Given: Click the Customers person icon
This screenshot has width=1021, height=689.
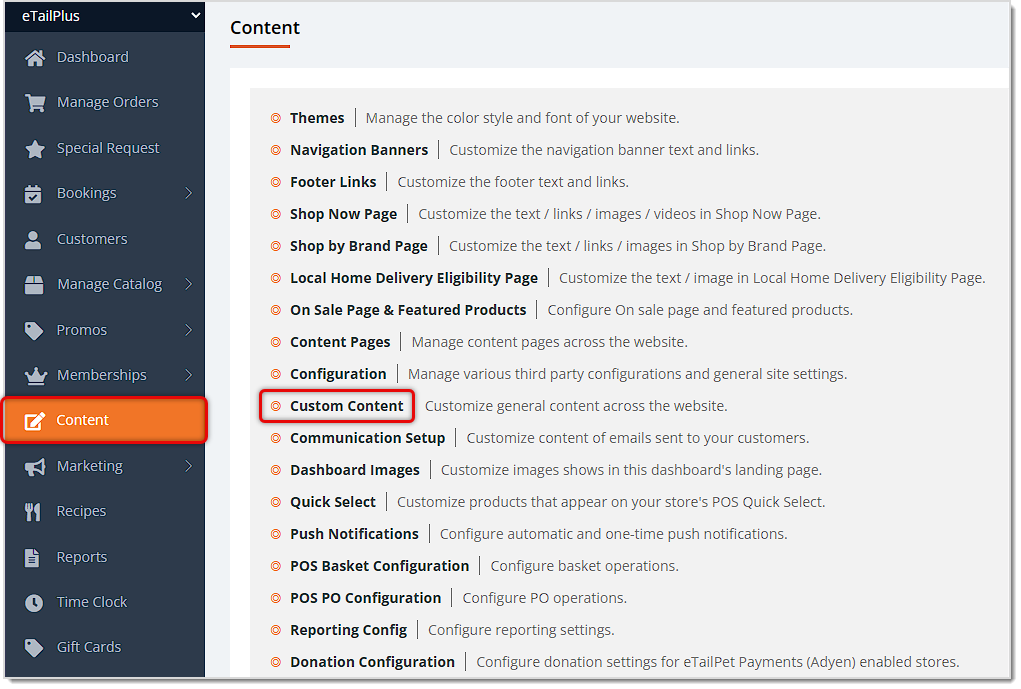Looking at the screenshot, I should (x=33, y=240).
